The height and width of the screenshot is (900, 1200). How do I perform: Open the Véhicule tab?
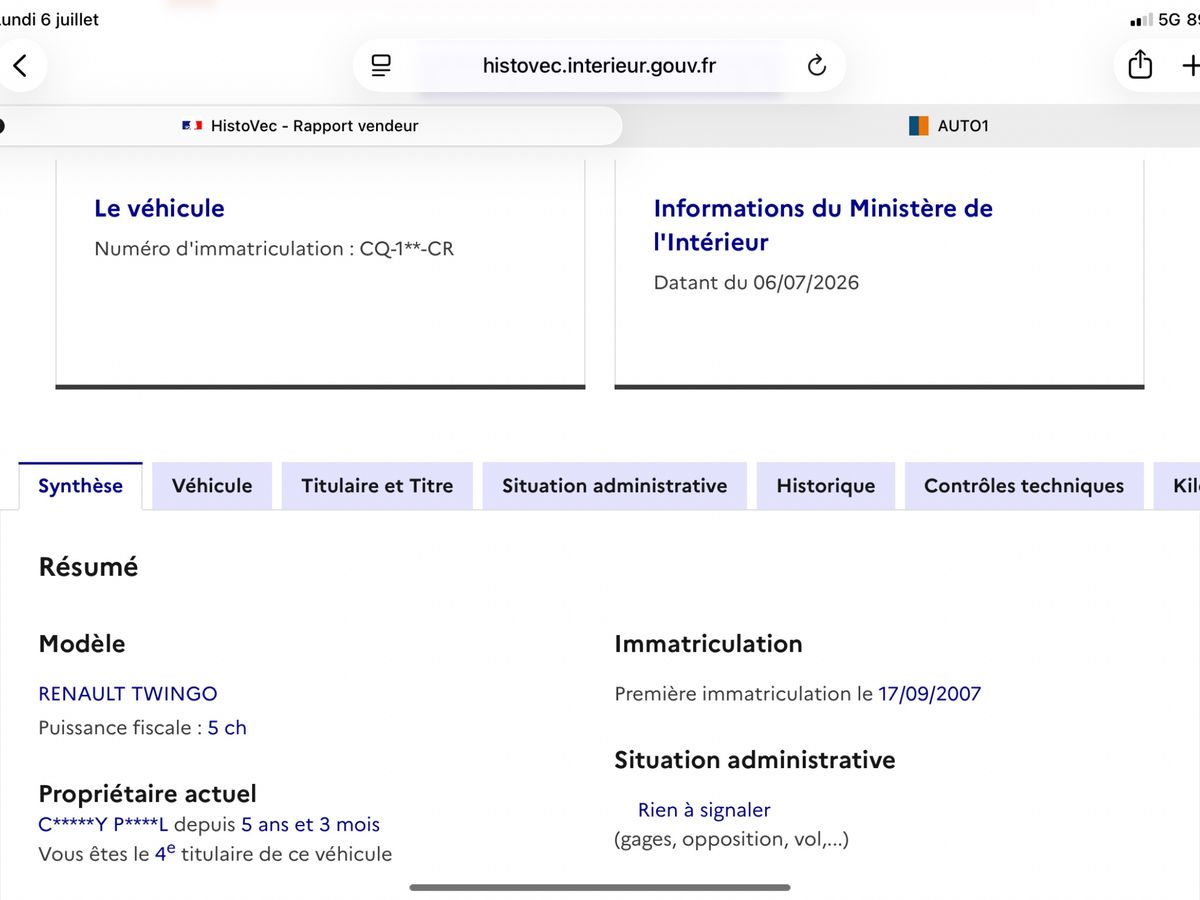(x=212, y=486)
